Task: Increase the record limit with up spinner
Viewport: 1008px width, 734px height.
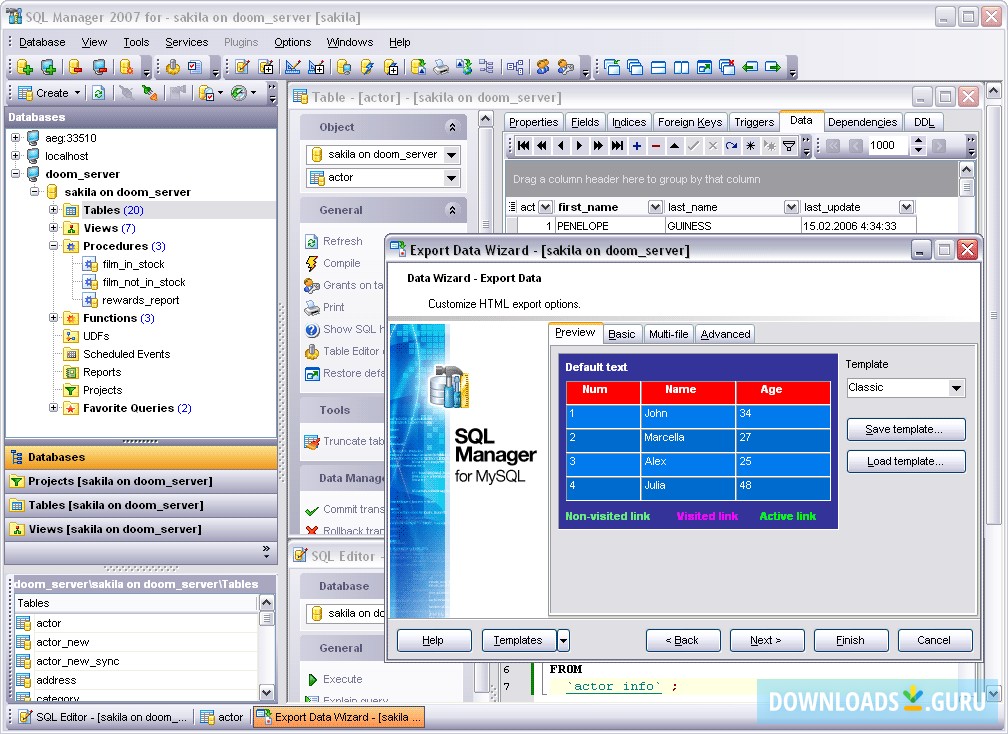Action: point(917,141)
